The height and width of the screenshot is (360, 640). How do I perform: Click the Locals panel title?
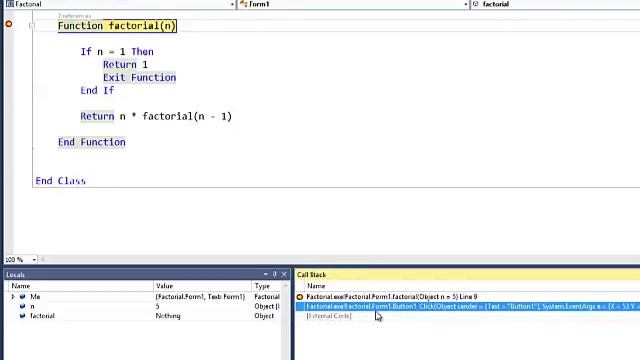[x=16, y=275]
